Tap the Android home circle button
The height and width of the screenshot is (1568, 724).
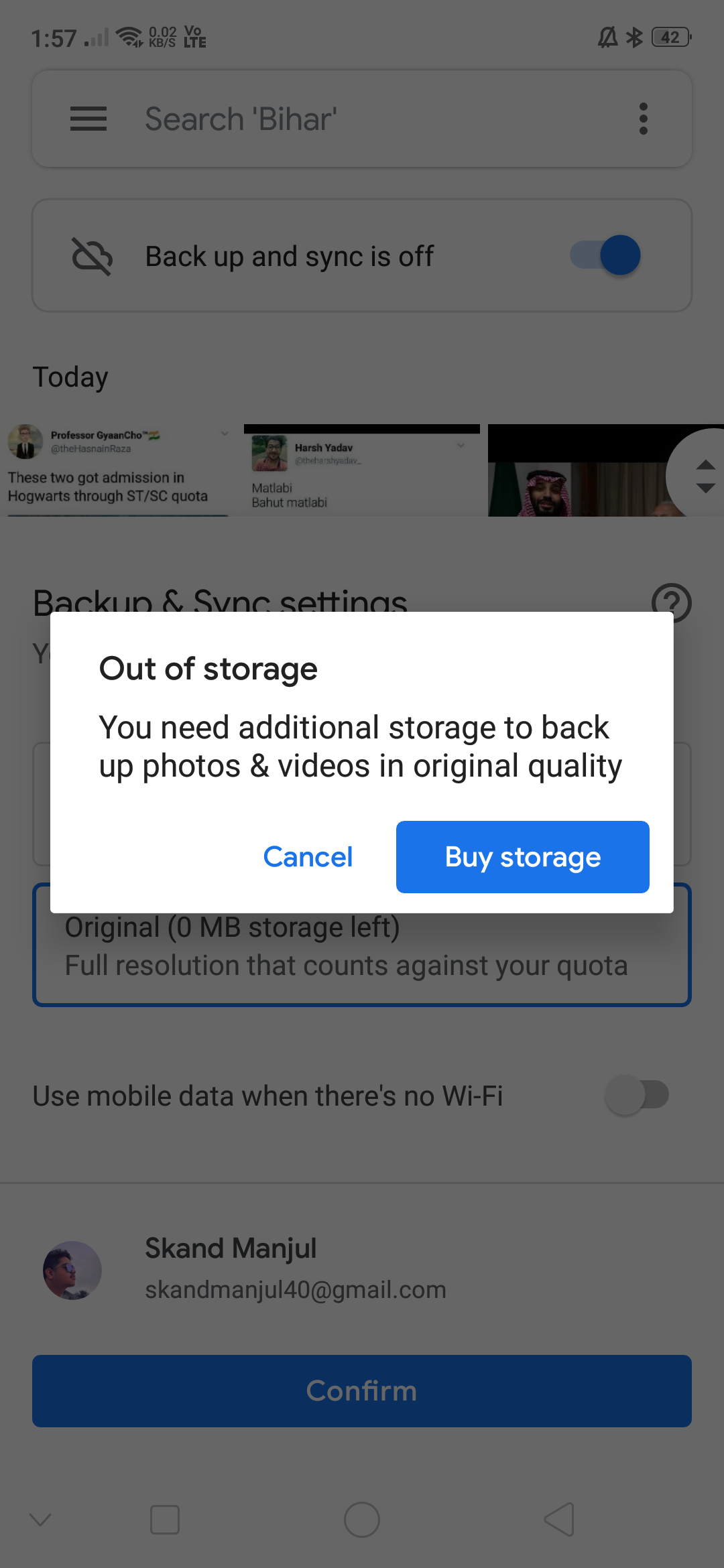coord(362,1519)
